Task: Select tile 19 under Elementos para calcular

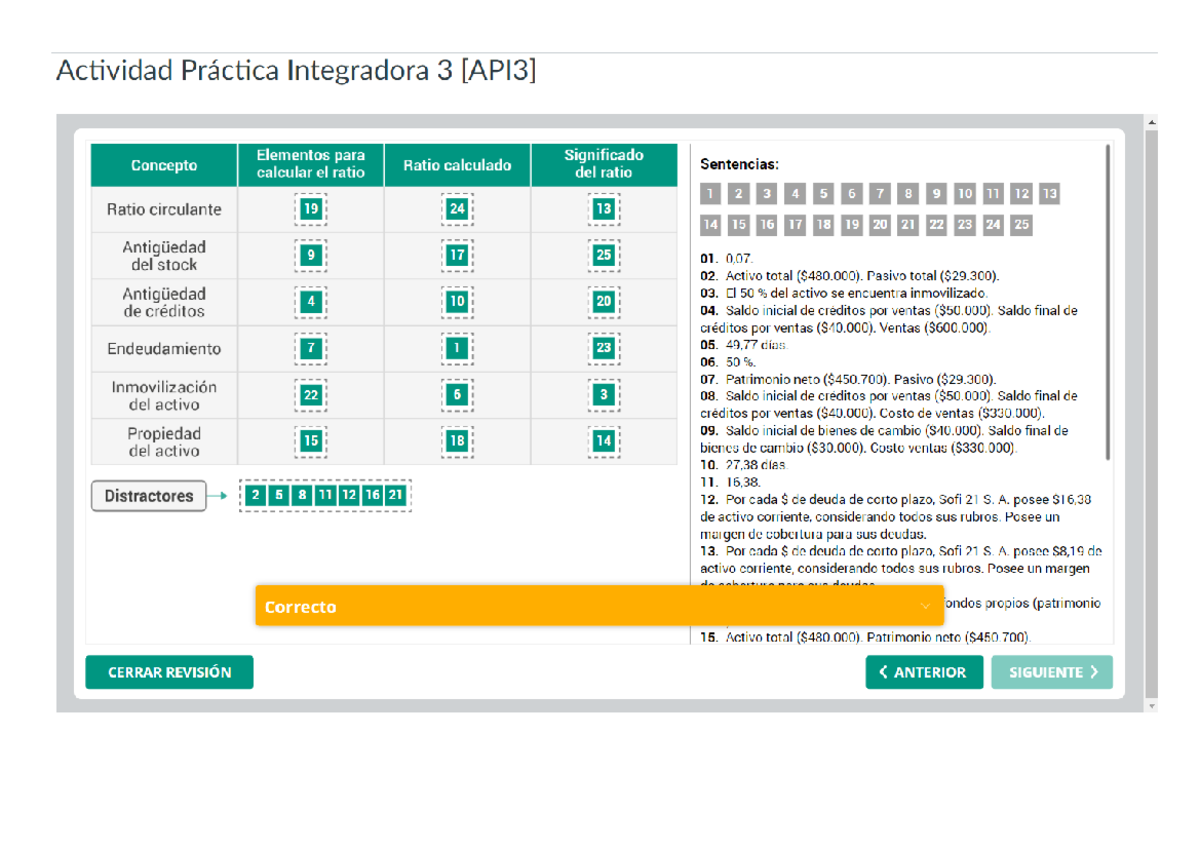Action: click(x=310, y=209)
